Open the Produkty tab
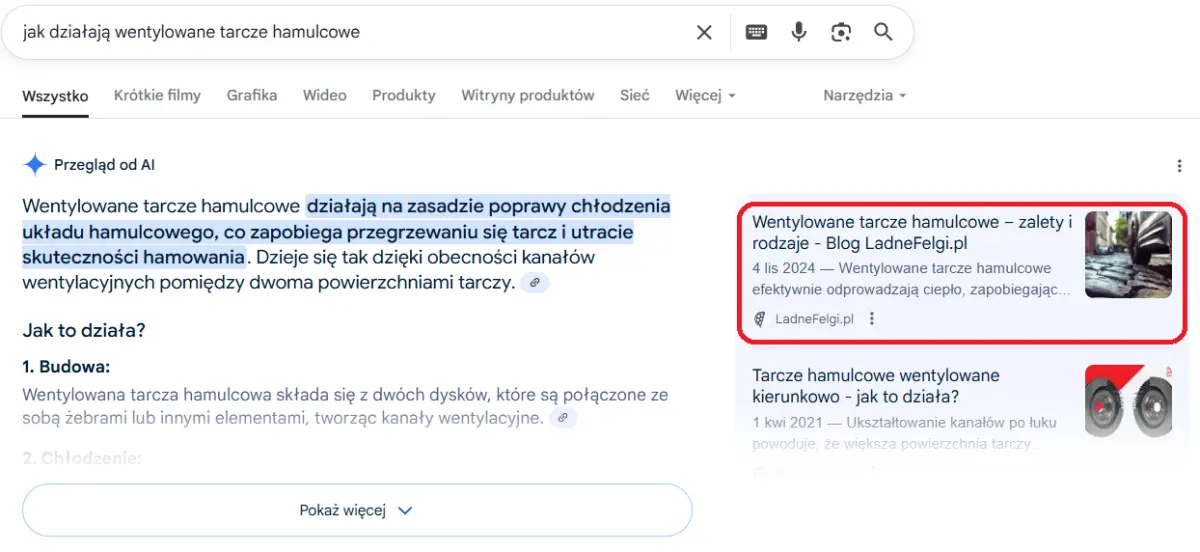 click(x=404, y=96)
